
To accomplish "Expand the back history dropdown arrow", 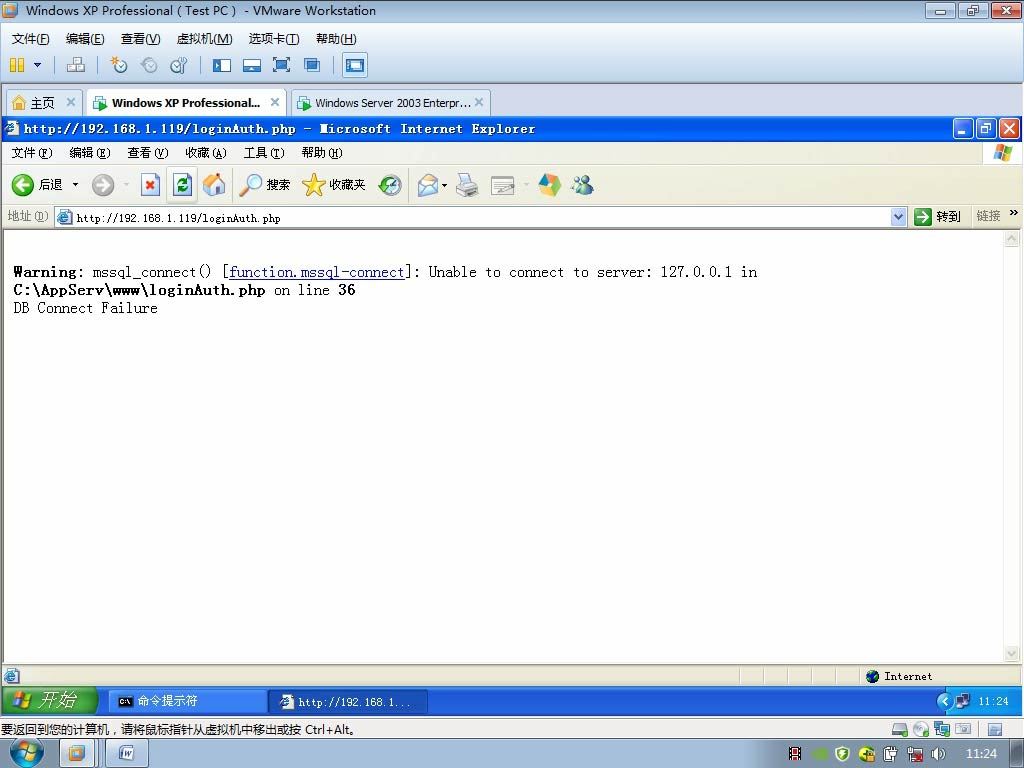I will coord(75,185).
